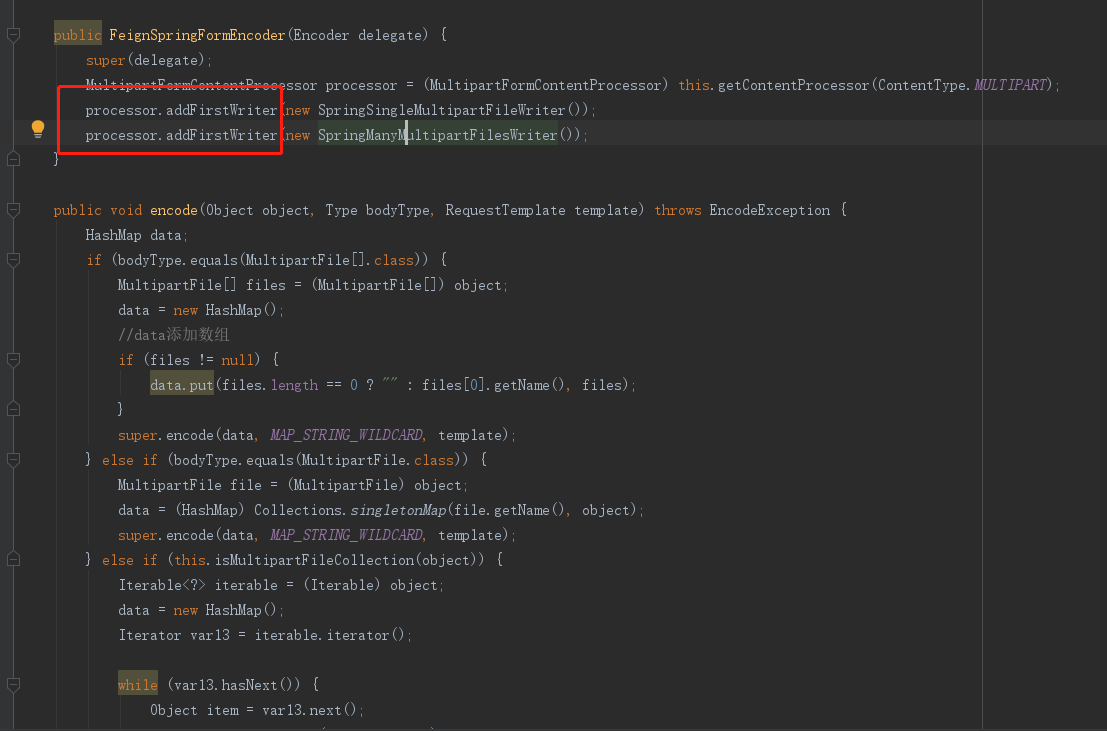Click the highlighted data.put text
The width and height of the screenshot is (1107, 731).
coord(180,384)
